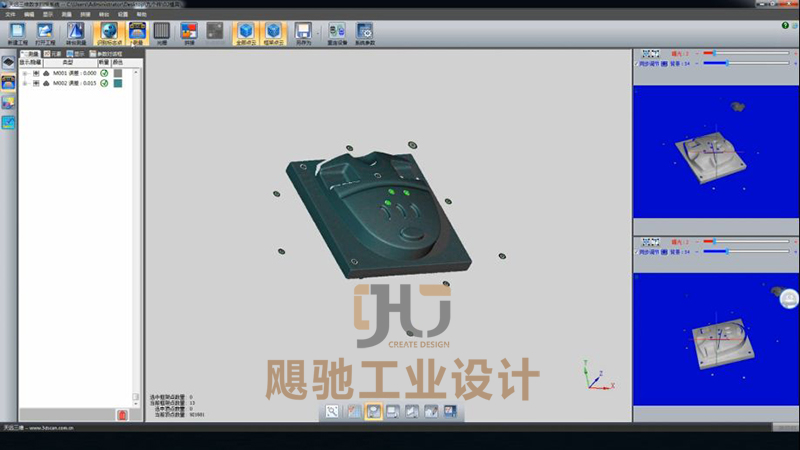Screen dimensions: 800x450
Task: Click the camera pair icon in upper camera panel
Action: 651,53
